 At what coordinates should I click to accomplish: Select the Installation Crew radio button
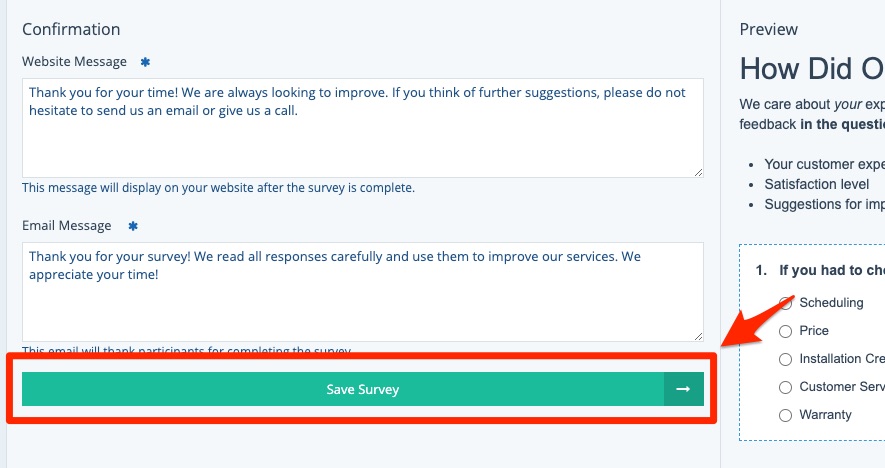pyautogui.click(x=786, y=359)
